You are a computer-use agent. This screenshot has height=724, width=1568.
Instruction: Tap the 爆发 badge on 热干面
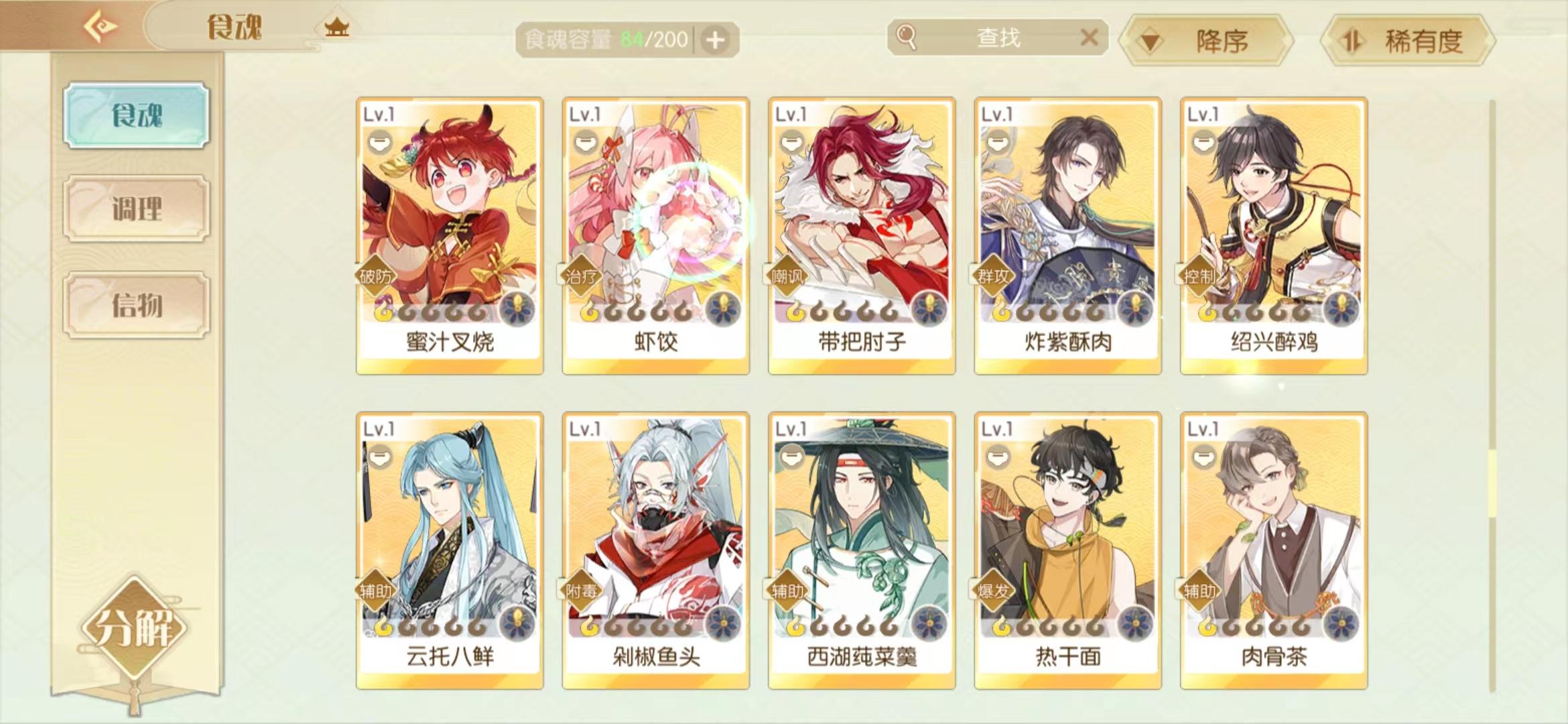(992, 591)
